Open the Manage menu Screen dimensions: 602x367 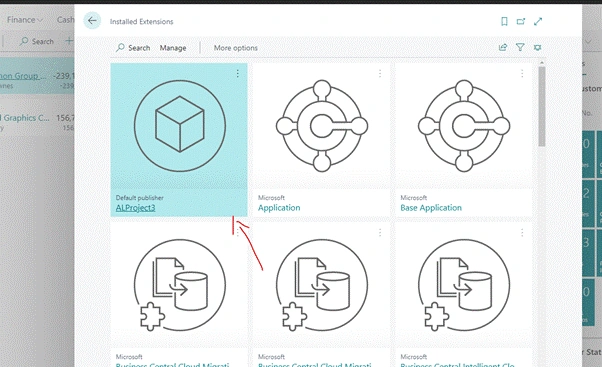[173, 48]
